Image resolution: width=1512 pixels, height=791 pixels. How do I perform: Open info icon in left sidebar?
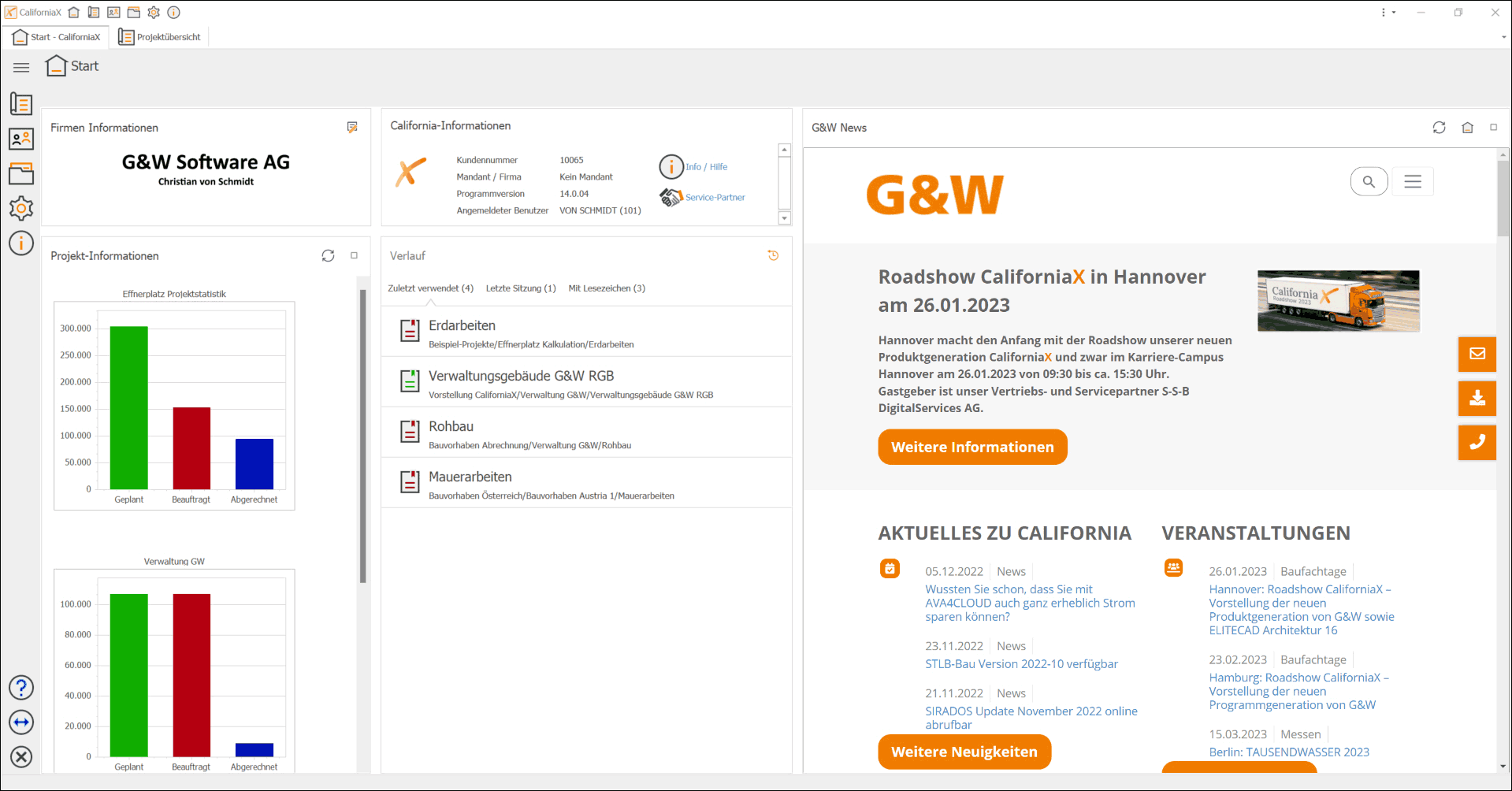point(21,243)
